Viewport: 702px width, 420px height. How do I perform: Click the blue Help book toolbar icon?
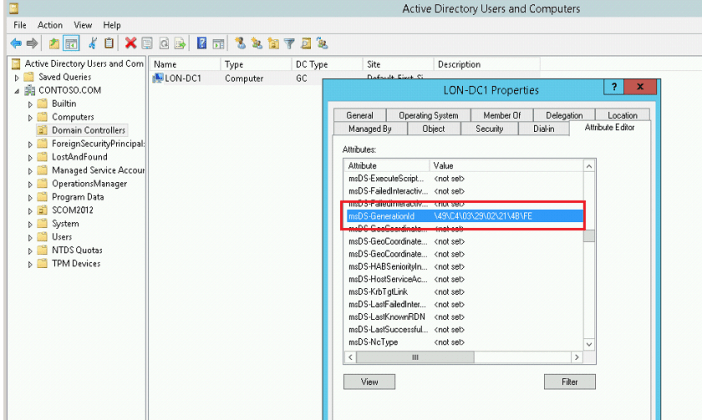[202, 43]
